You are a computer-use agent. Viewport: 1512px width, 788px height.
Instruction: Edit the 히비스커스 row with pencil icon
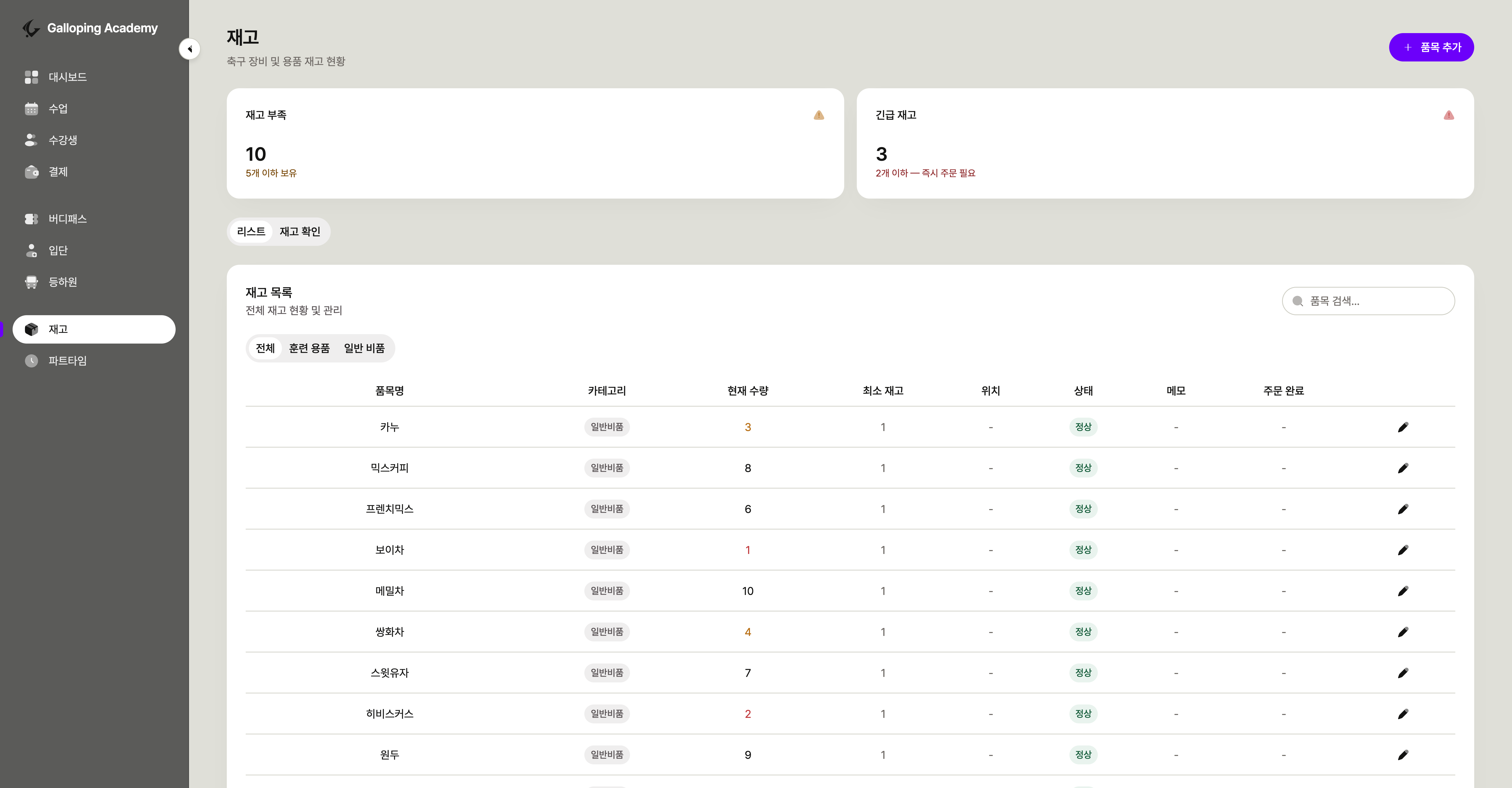point(1403,714)
